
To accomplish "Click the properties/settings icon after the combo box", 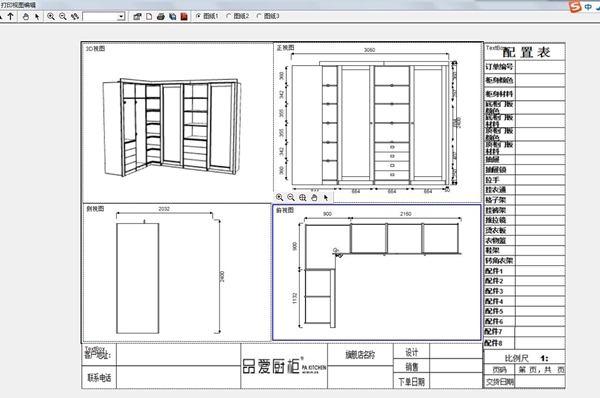I will point(137,16).
